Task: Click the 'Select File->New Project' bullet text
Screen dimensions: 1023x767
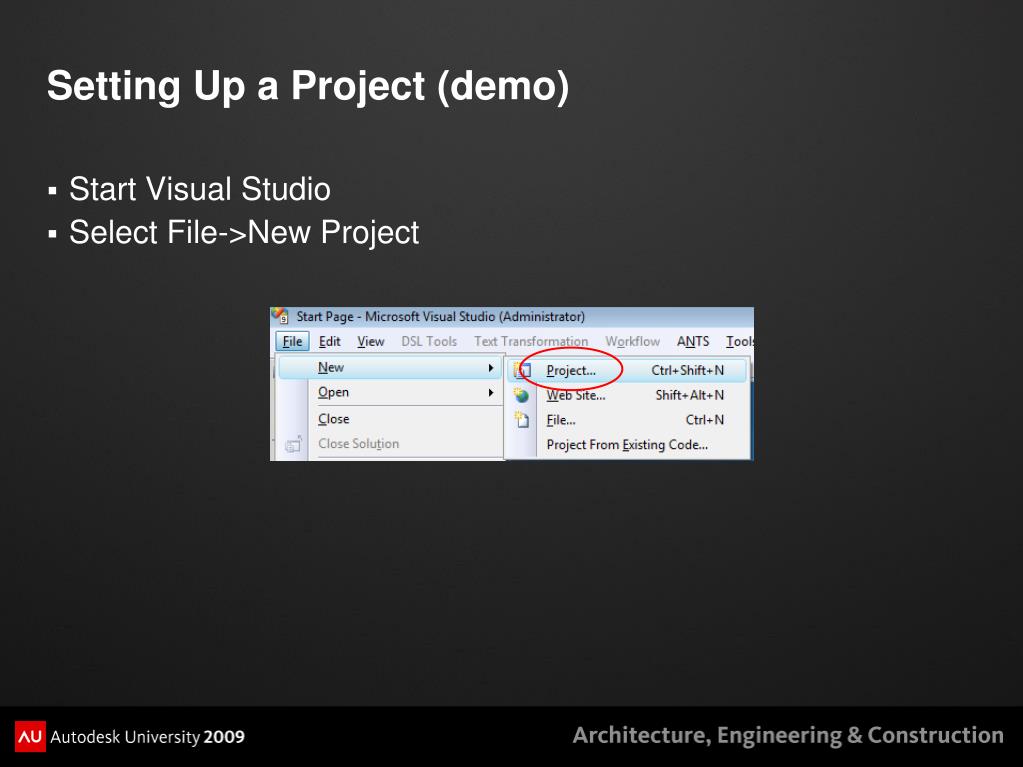Action: 244,232
